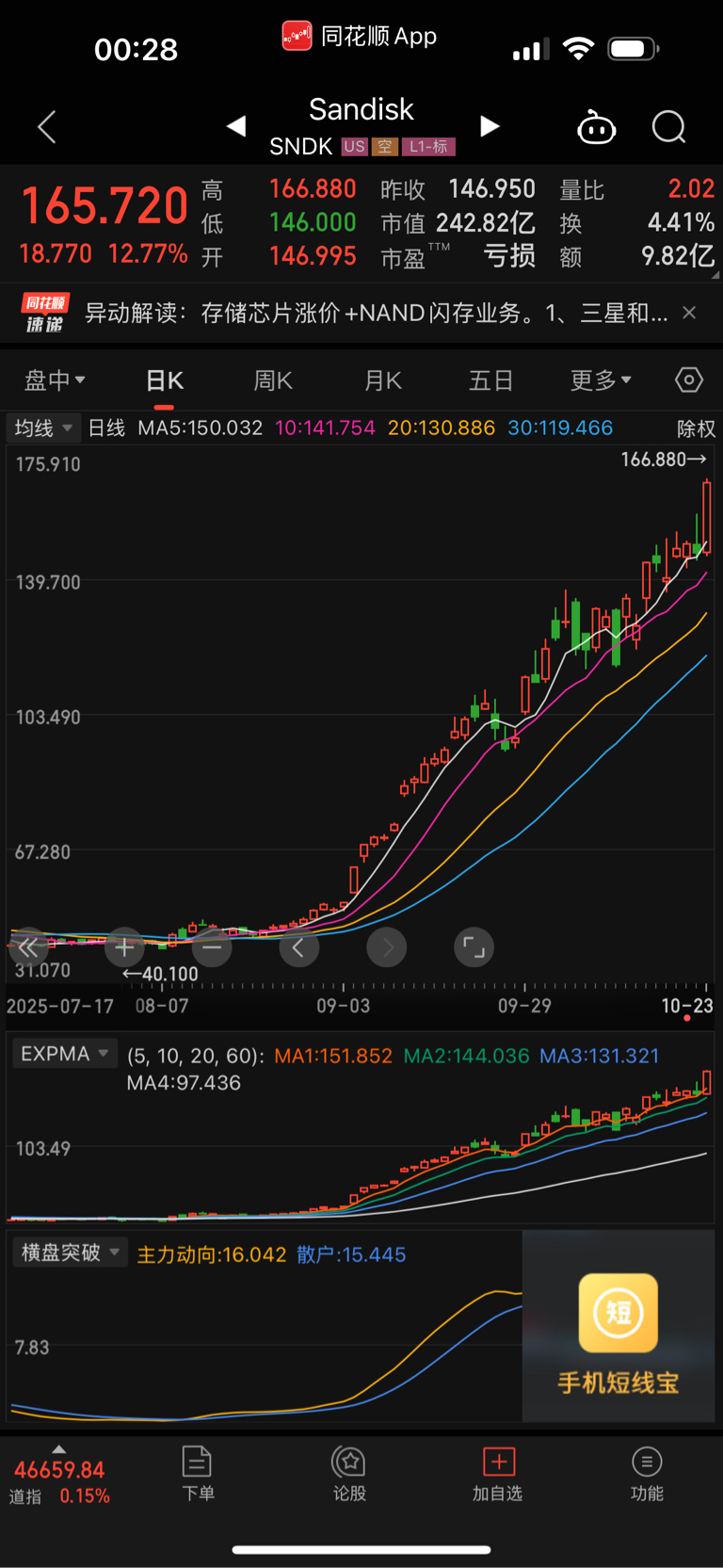Close the 异动解读 news banner
Screen dimensions: 723x1568
coord(689,313)
